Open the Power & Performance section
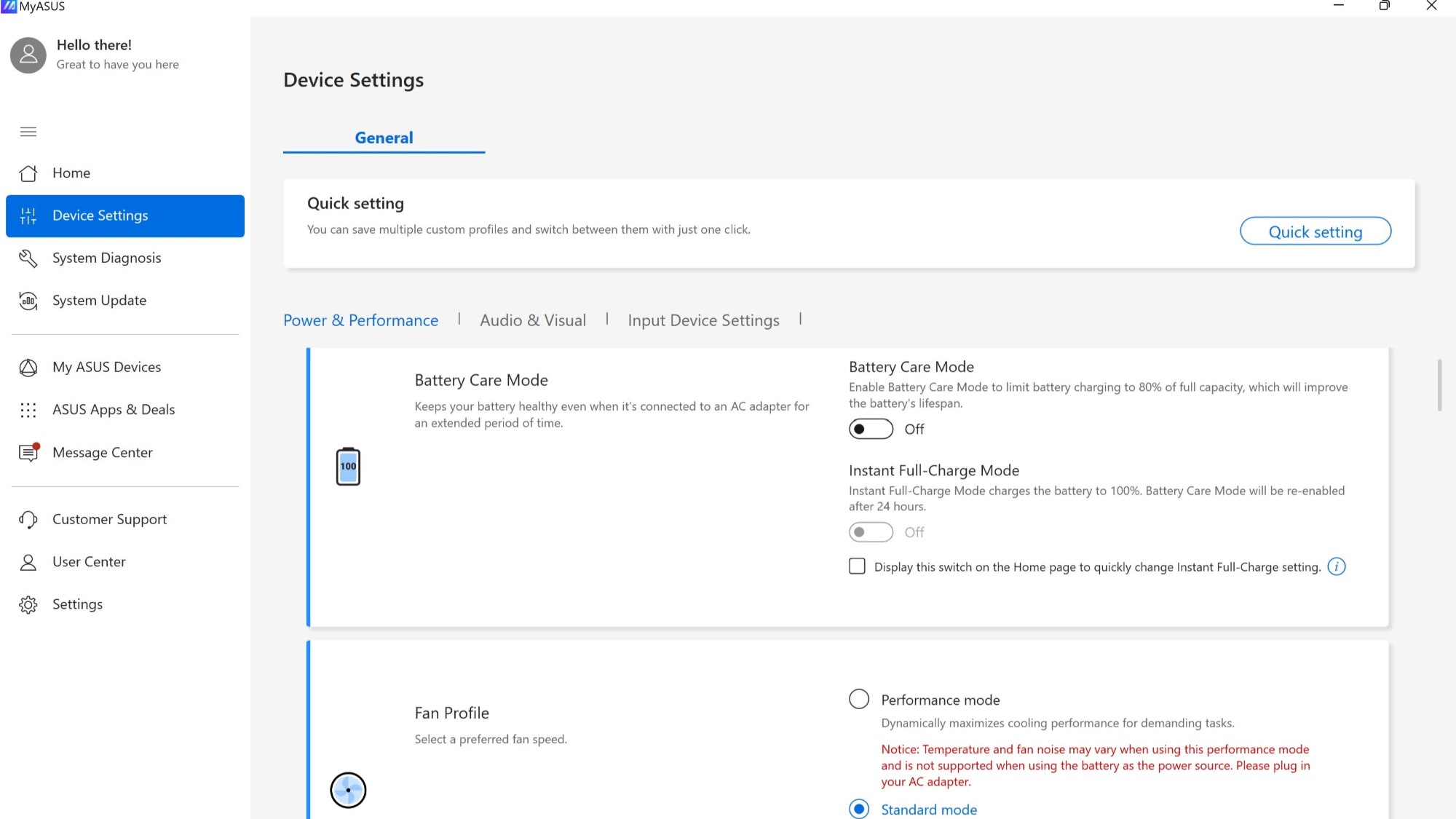Screen dimensions: 1456x819 point(360,320)
